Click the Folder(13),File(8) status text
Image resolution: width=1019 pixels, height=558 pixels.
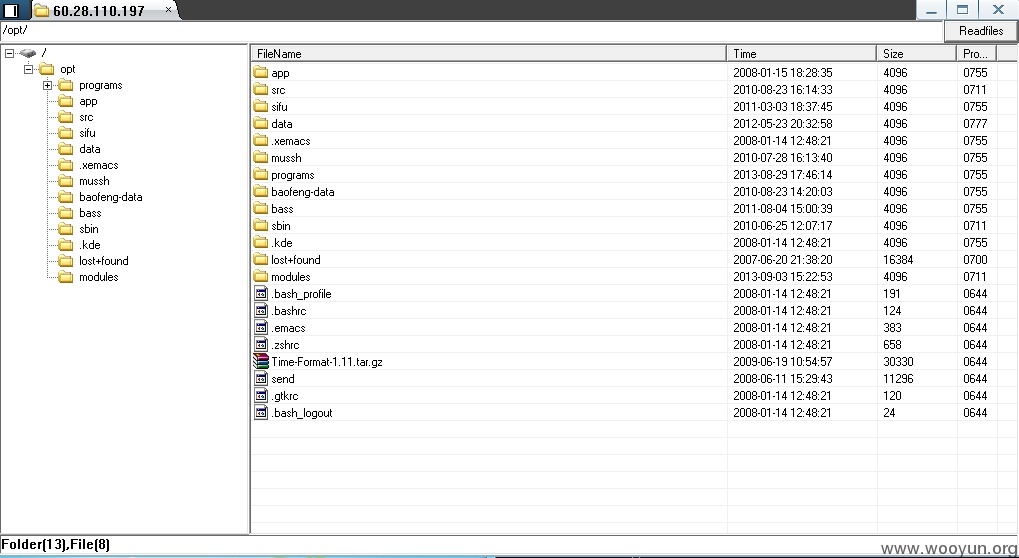[x=56, y=544]
